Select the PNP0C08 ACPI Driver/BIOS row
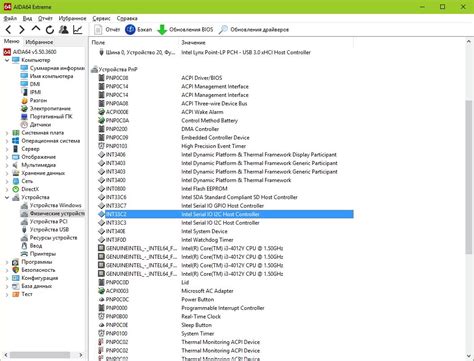 [x=222, y=78]
